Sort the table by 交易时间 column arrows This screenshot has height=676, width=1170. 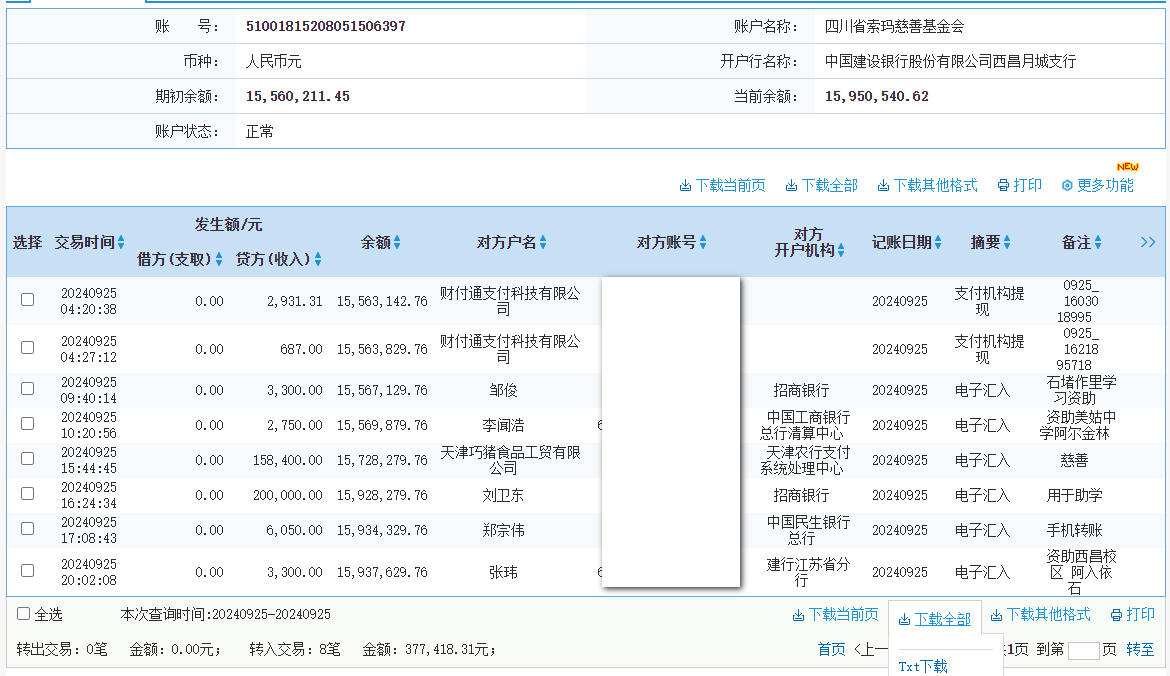(x=121, y=242)
